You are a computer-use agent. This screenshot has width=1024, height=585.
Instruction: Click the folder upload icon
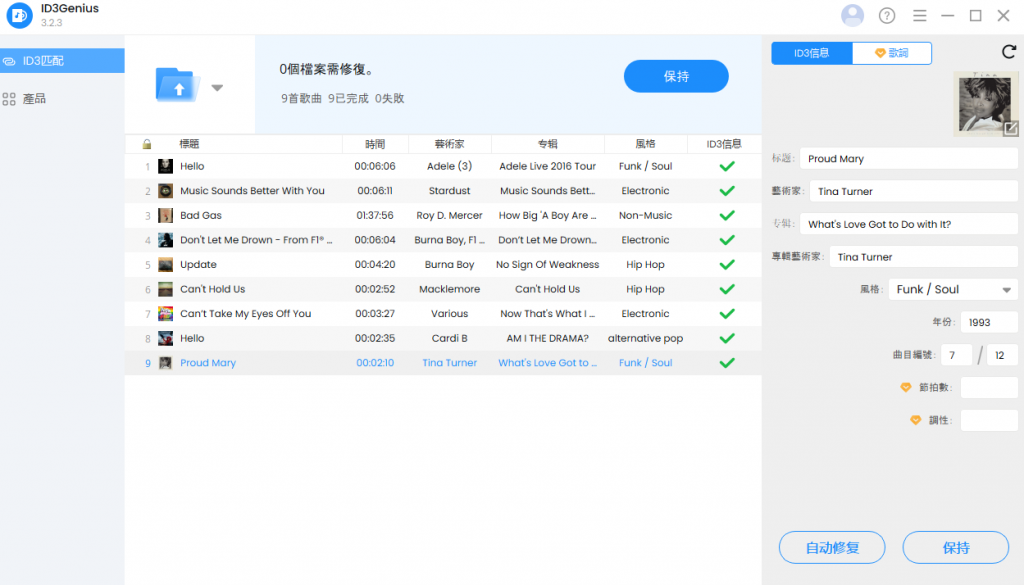click(178, 85)
